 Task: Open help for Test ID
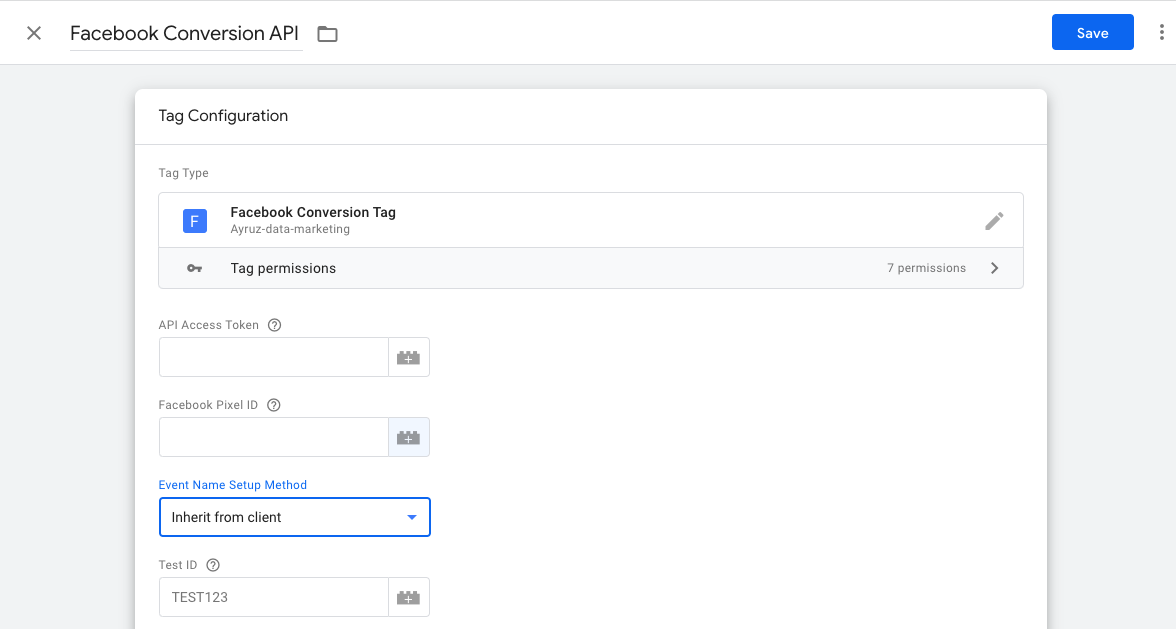(213, 565)
